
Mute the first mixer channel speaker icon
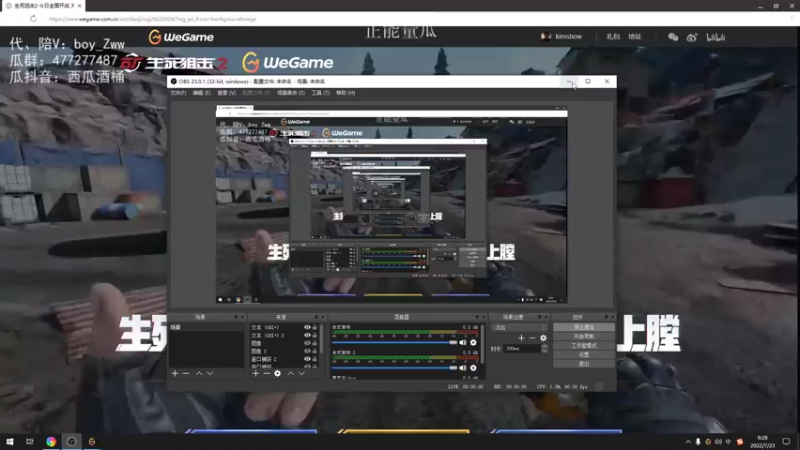463,342
